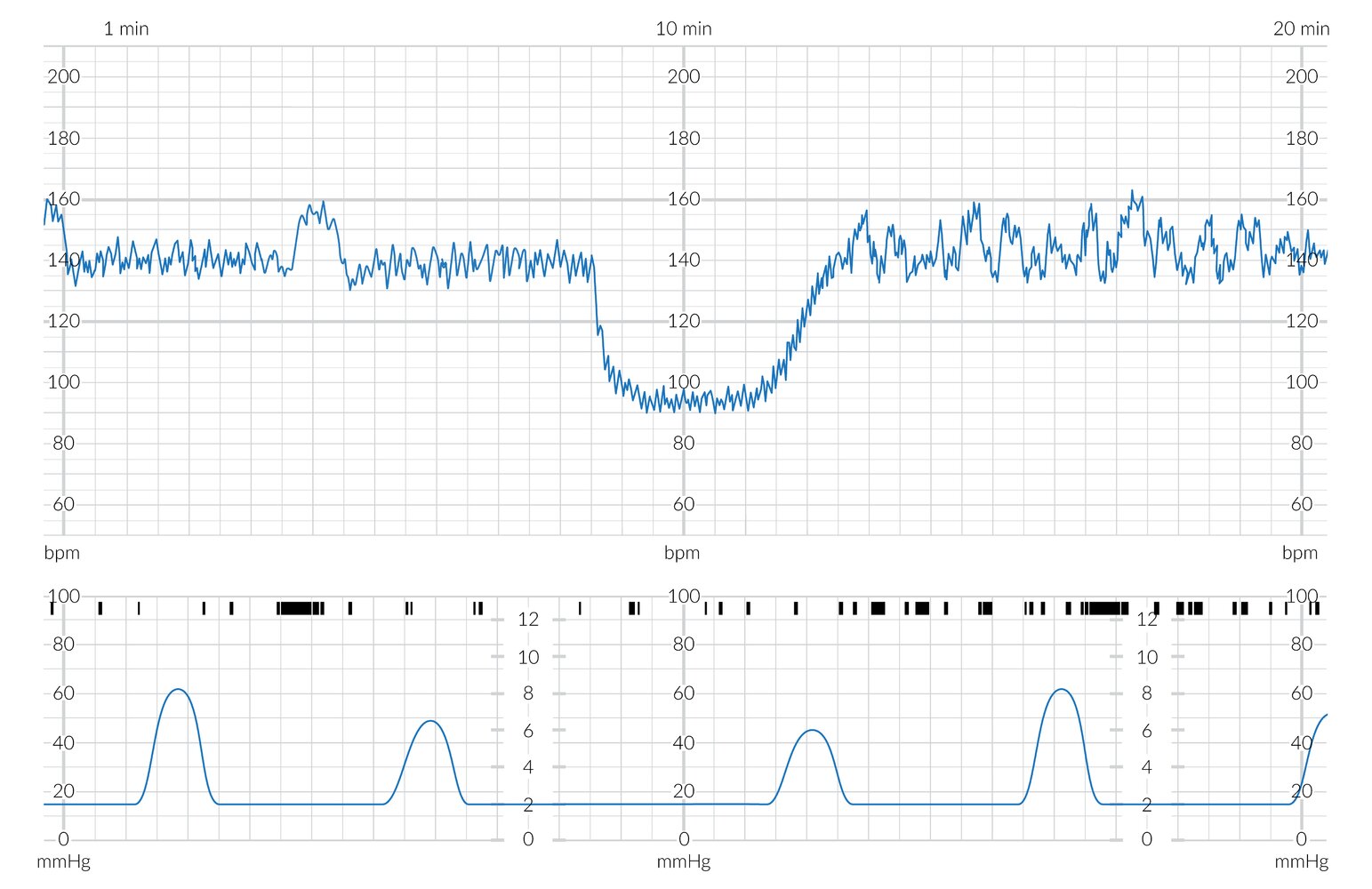Select the bpm unit label under 1 min

[62, 553]
